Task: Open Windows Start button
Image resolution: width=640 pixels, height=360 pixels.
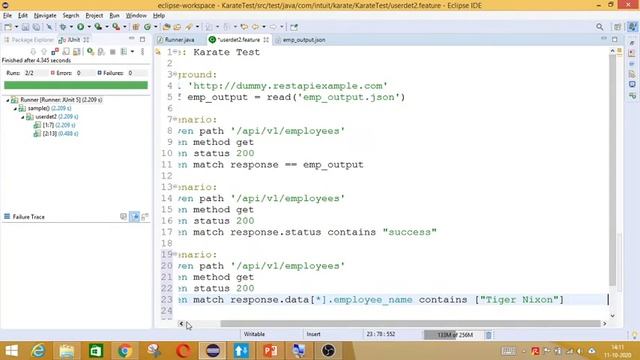Action: pyautogui.click(x=11, y=351)
